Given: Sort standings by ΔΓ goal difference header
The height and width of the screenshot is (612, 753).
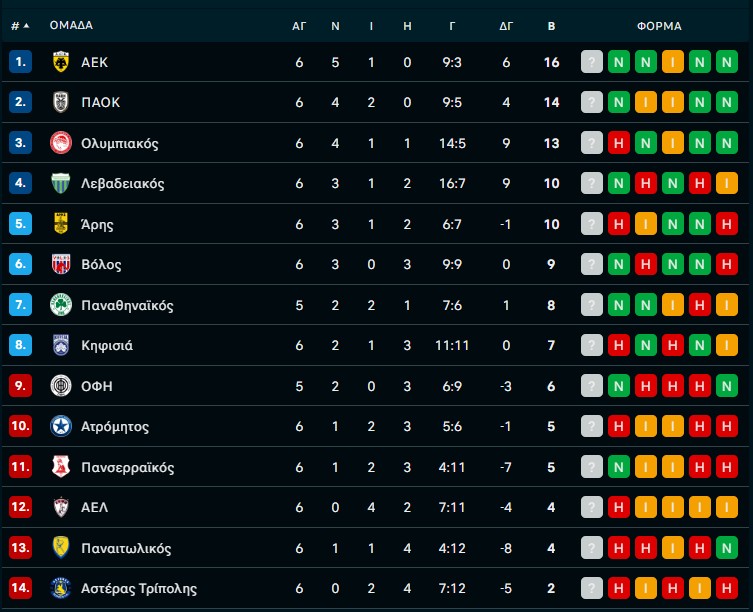Looking at the screenshot, I should [x=506, y=26].
